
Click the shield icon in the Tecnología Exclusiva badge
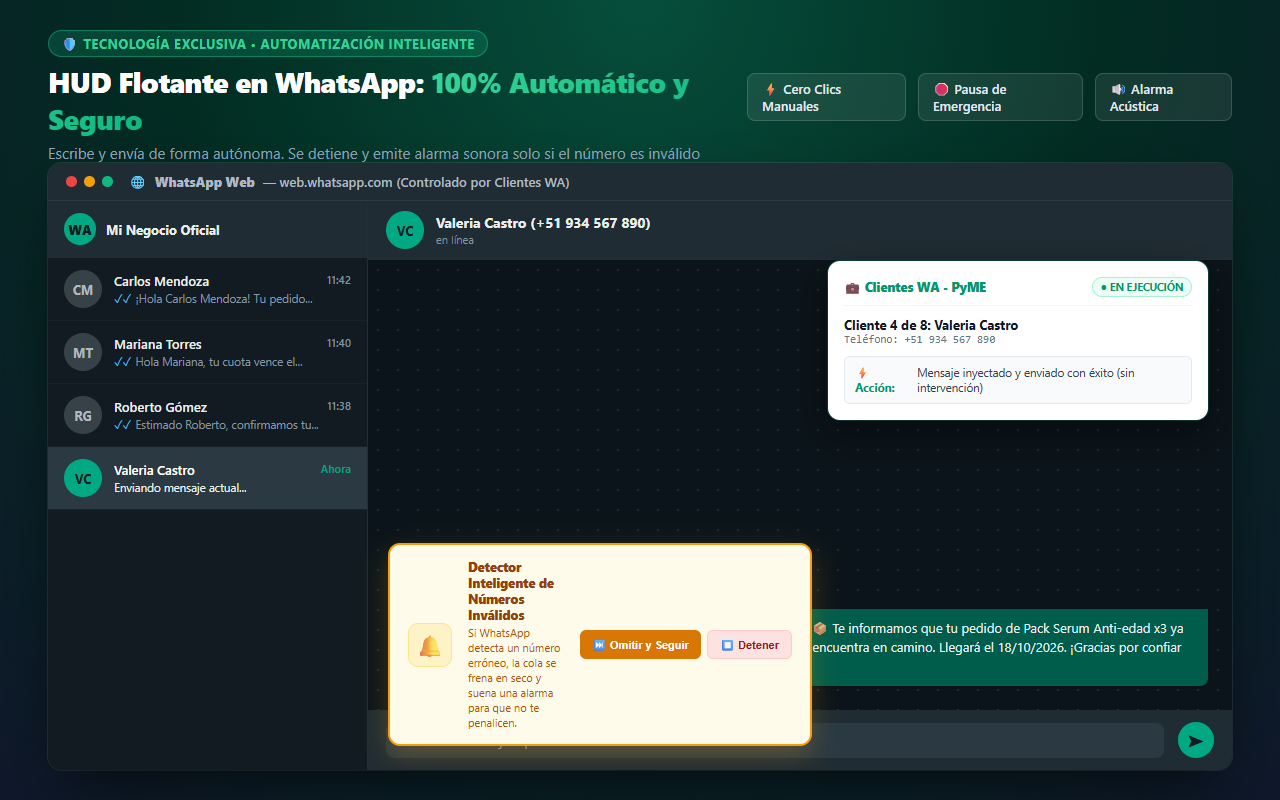click(x=69, y=44)
